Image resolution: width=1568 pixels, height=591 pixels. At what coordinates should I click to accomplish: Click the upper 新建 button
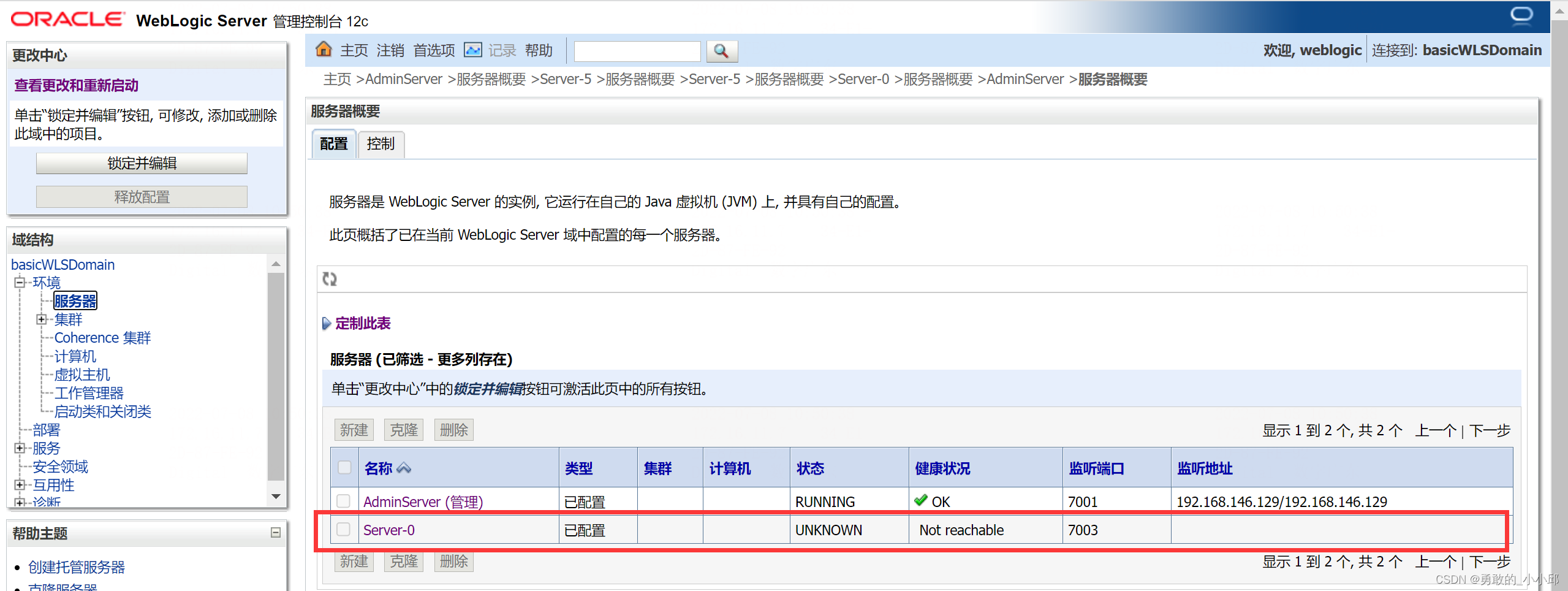click(354, 430)
